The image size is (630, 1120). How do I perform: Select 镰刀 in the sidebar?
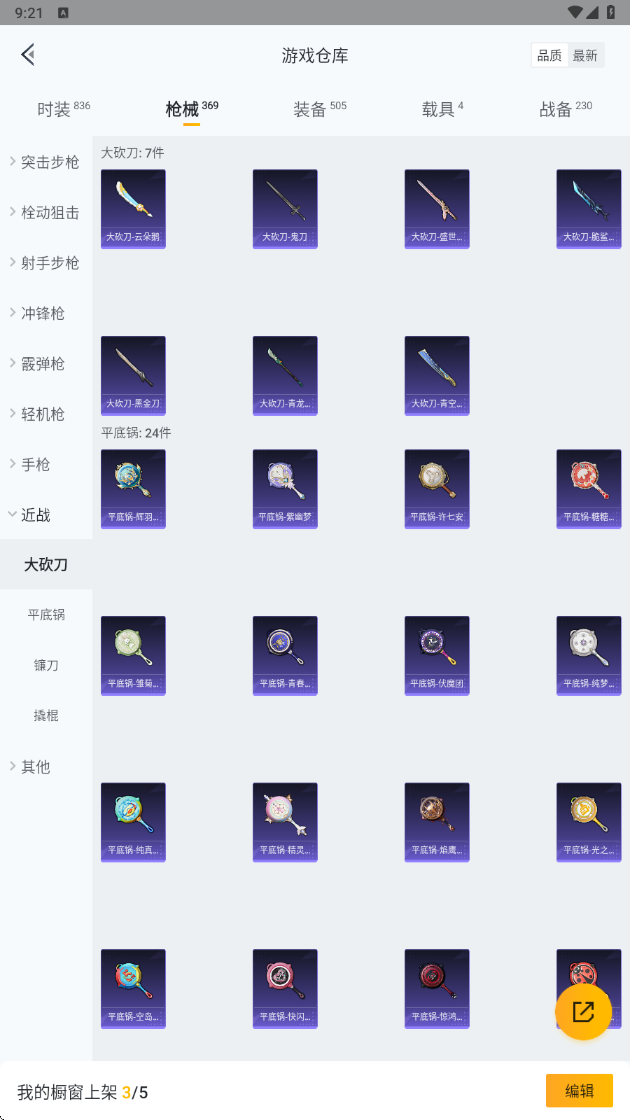click(x=46, y=665)
